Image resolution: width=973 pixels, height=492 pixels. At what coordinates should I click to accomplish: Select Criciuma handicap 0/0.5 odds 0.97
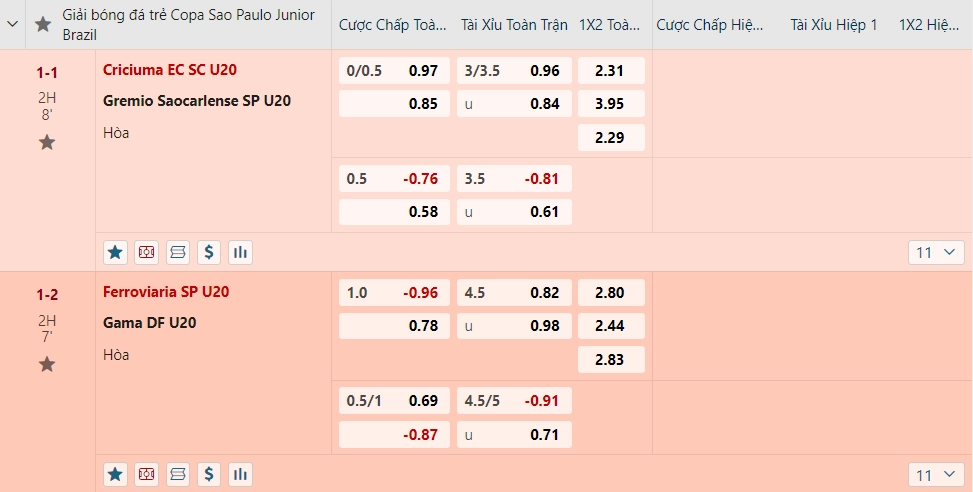coord(394,71)
